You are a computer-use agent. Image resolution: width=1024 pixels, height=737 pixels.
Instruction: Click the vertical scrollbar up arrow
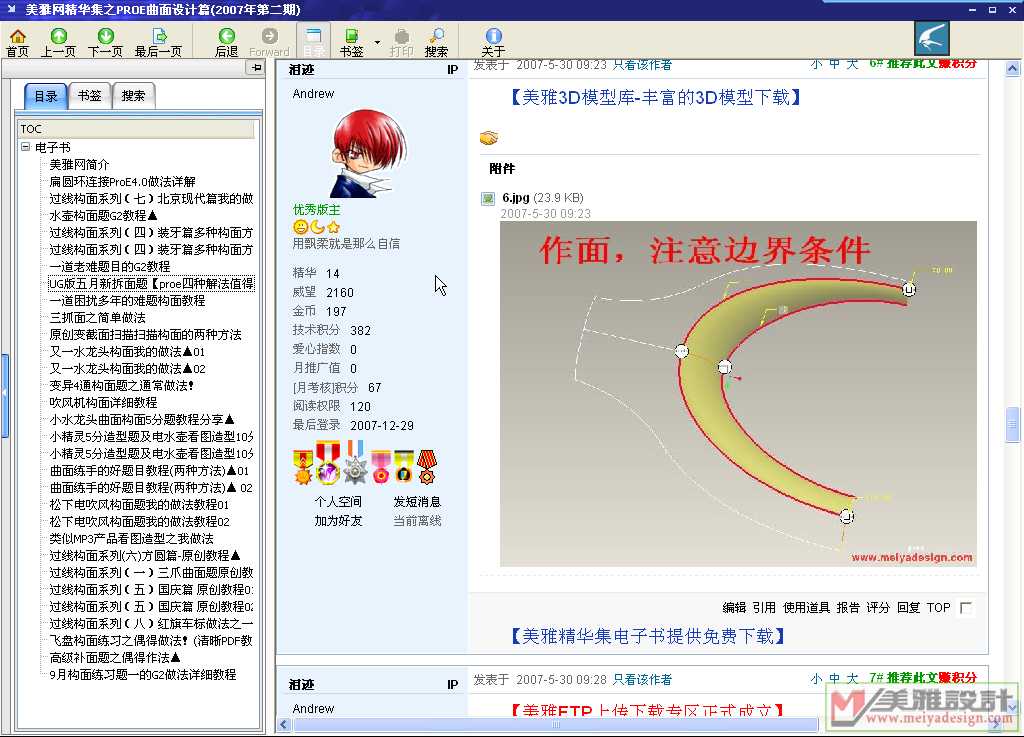(1012, 68)
